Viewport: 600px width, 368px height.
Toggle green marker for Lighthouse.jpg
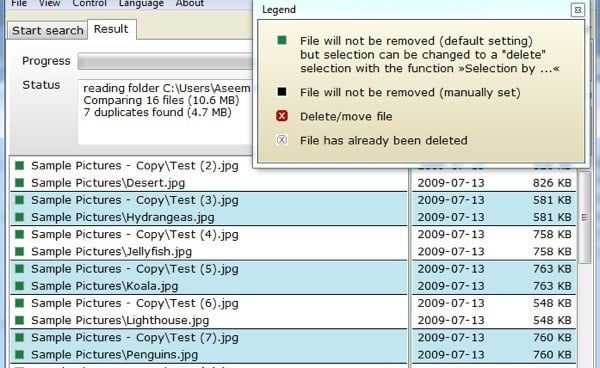19,321
